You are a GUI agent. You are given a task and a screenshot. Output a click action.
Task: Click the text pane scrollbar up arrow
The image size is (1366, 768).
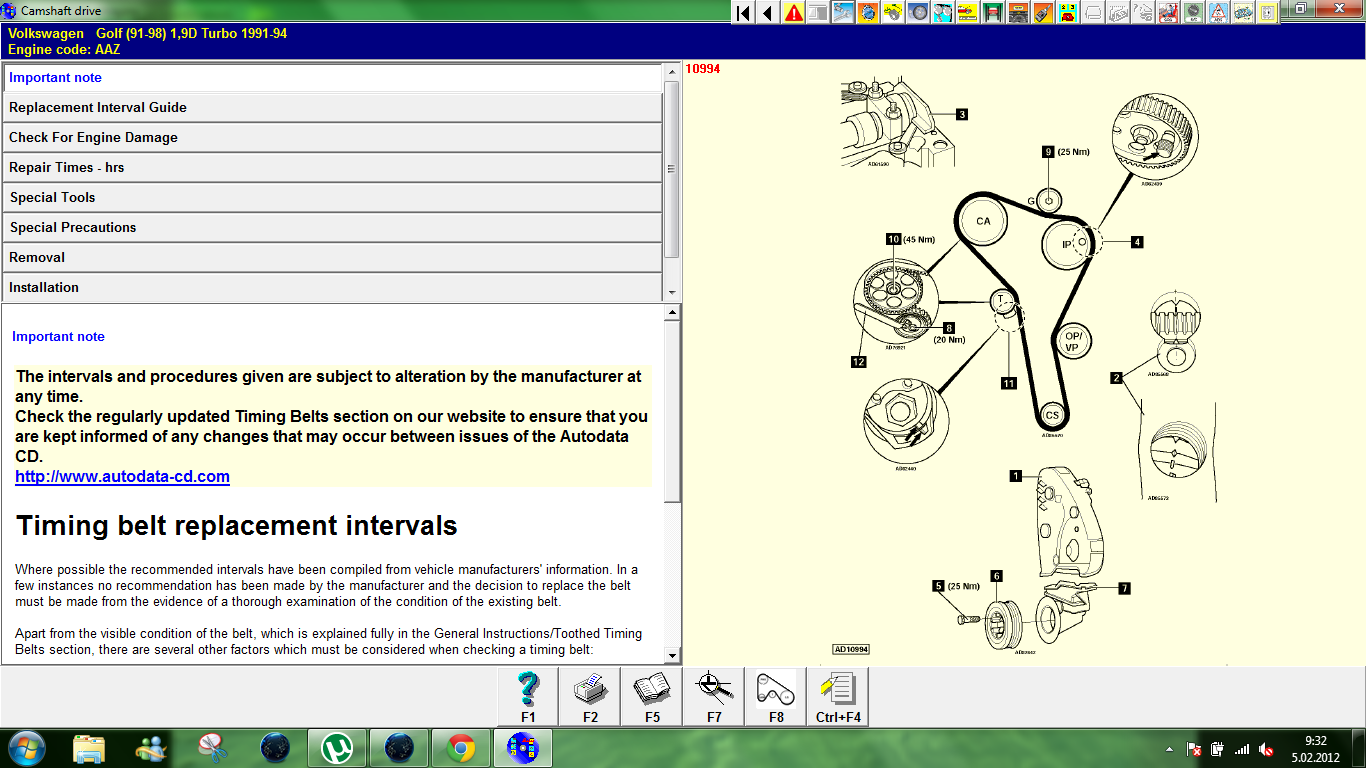tap(673, 313)
